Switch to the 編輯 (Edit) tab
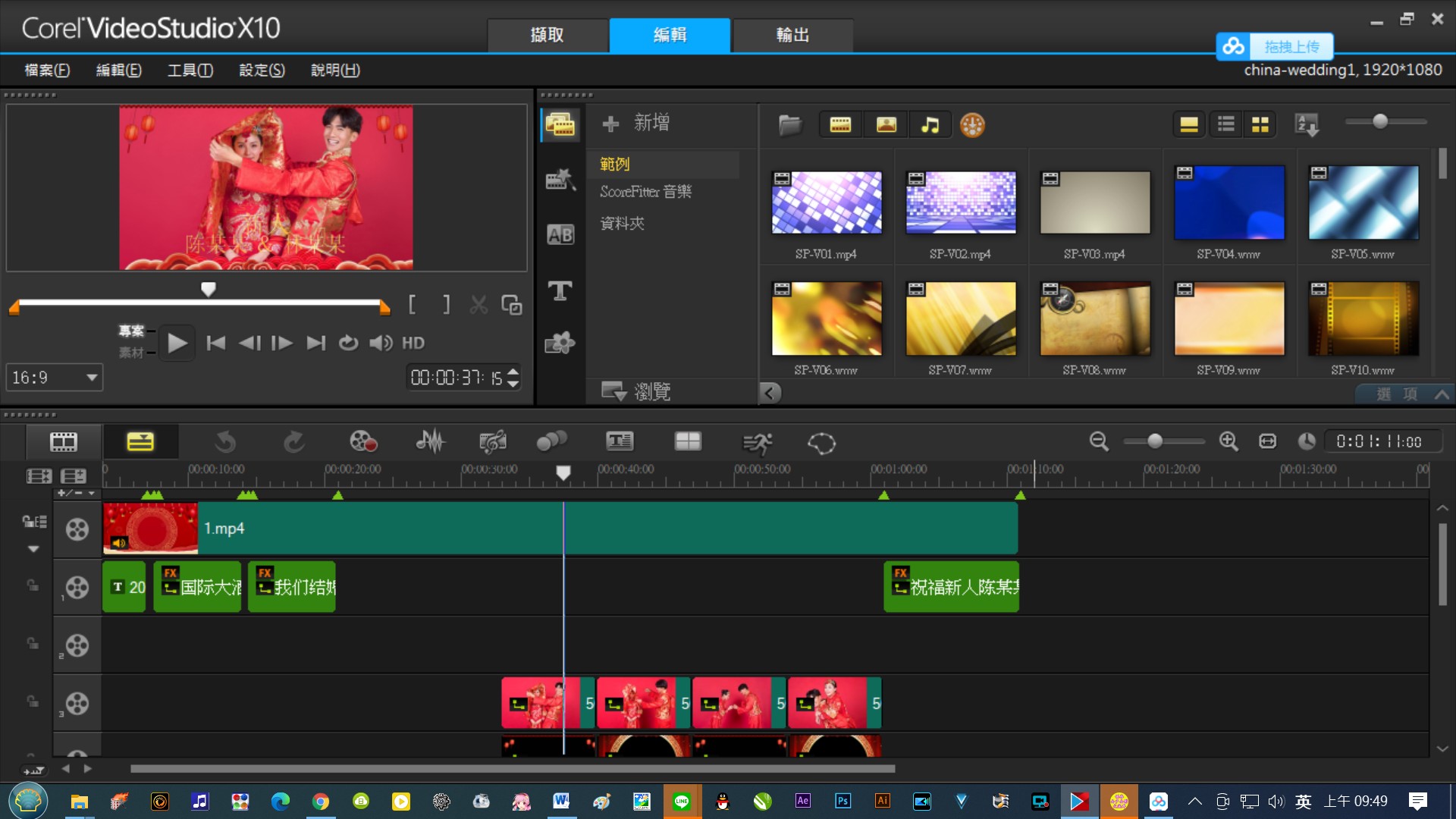 coord(670,35)
